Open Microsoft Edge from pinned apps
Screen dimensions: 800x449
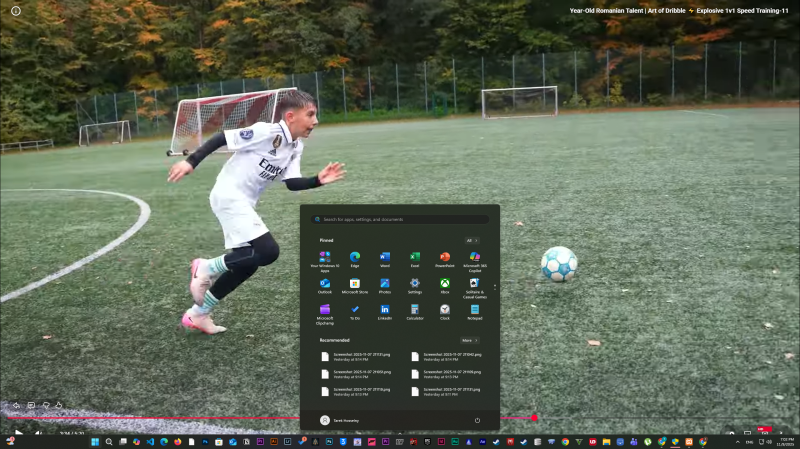(x=354, y=257)
